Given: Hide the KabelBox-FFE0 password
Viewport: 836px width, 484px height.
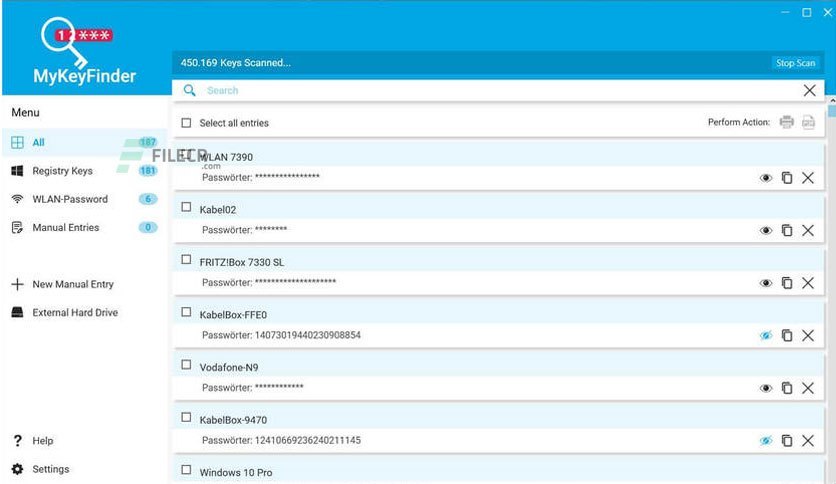Looking at the screenshot, I should [766, 336].
